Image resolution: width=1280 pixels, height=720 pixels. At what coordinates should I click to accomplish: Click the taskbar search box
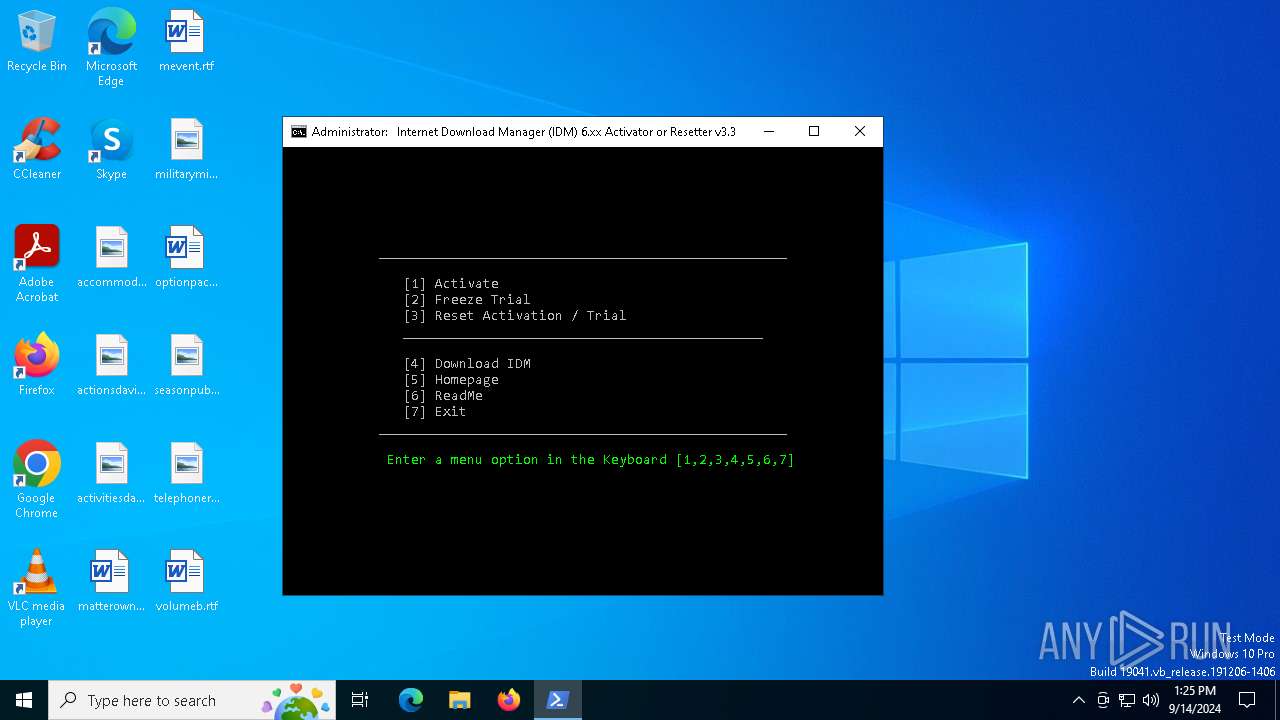pos(192,700)
